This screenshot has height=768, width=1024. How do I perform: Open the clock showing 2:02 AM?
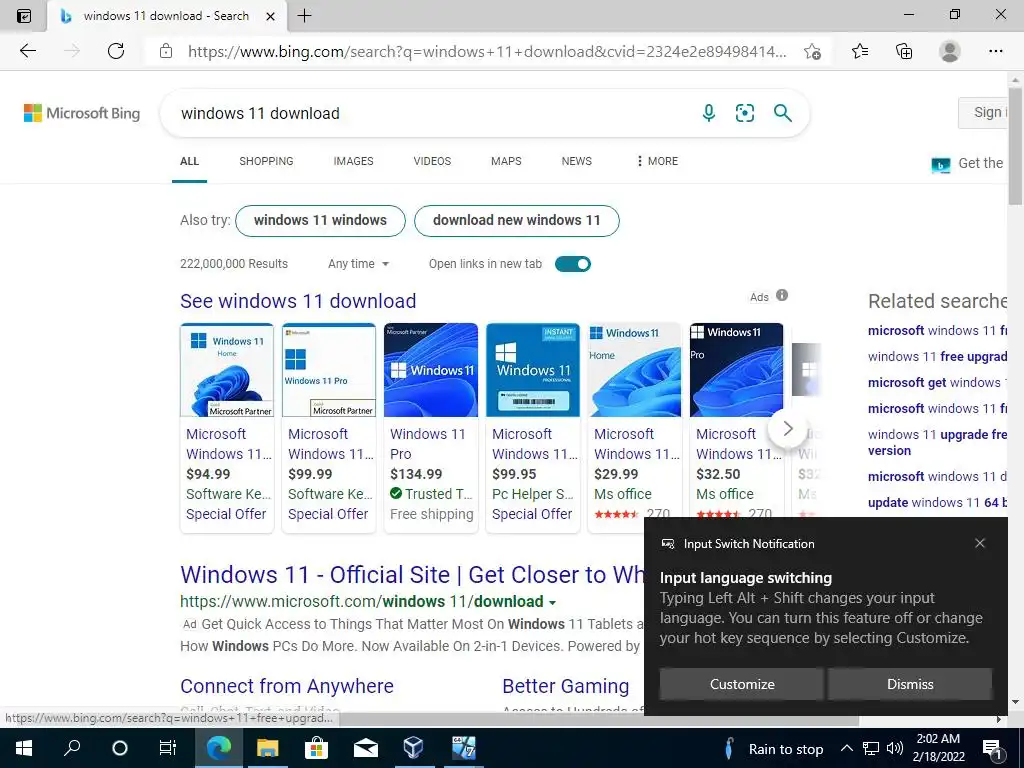point(938,748)
